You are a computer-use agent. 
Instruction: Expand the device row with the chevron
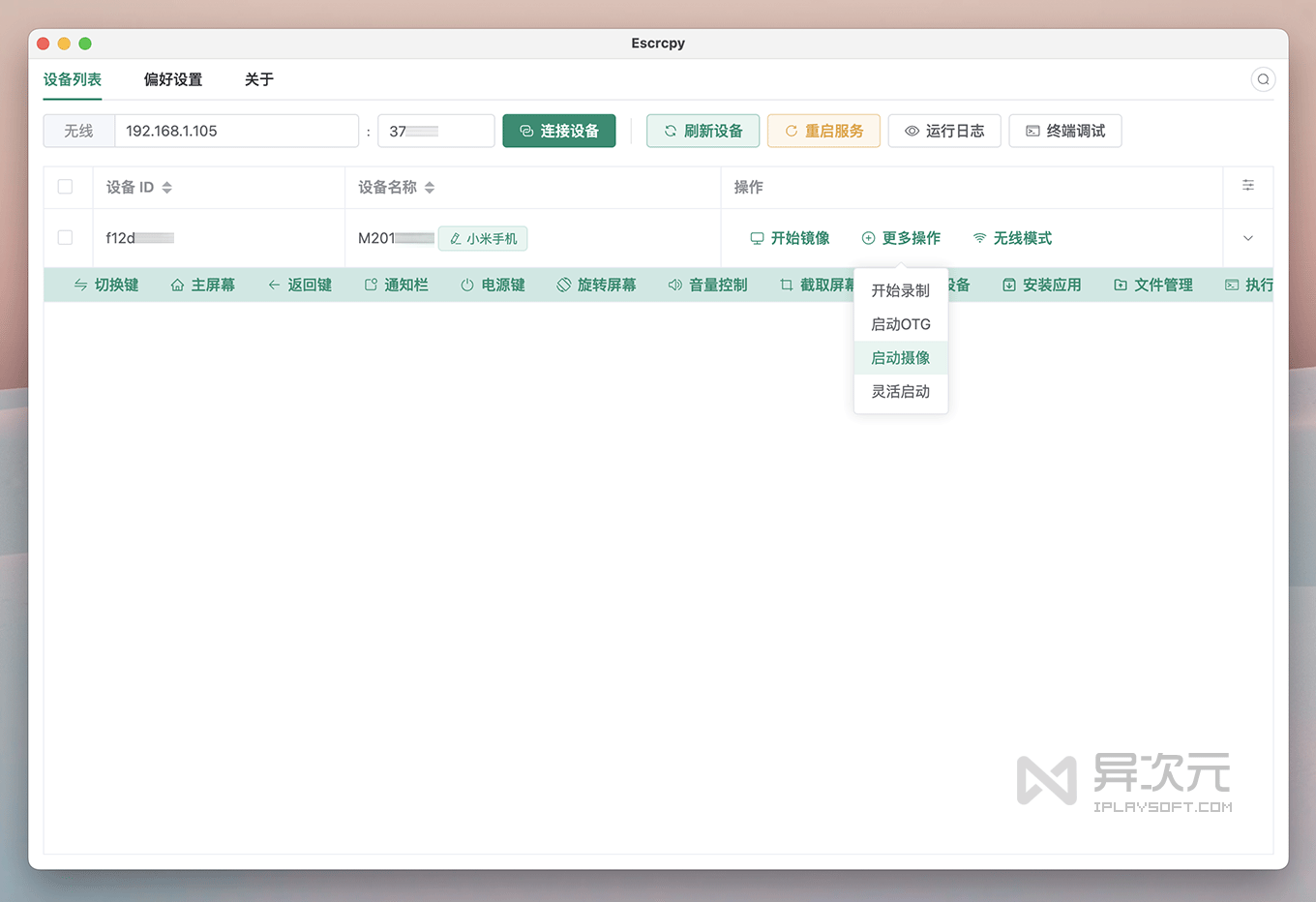1247,237
